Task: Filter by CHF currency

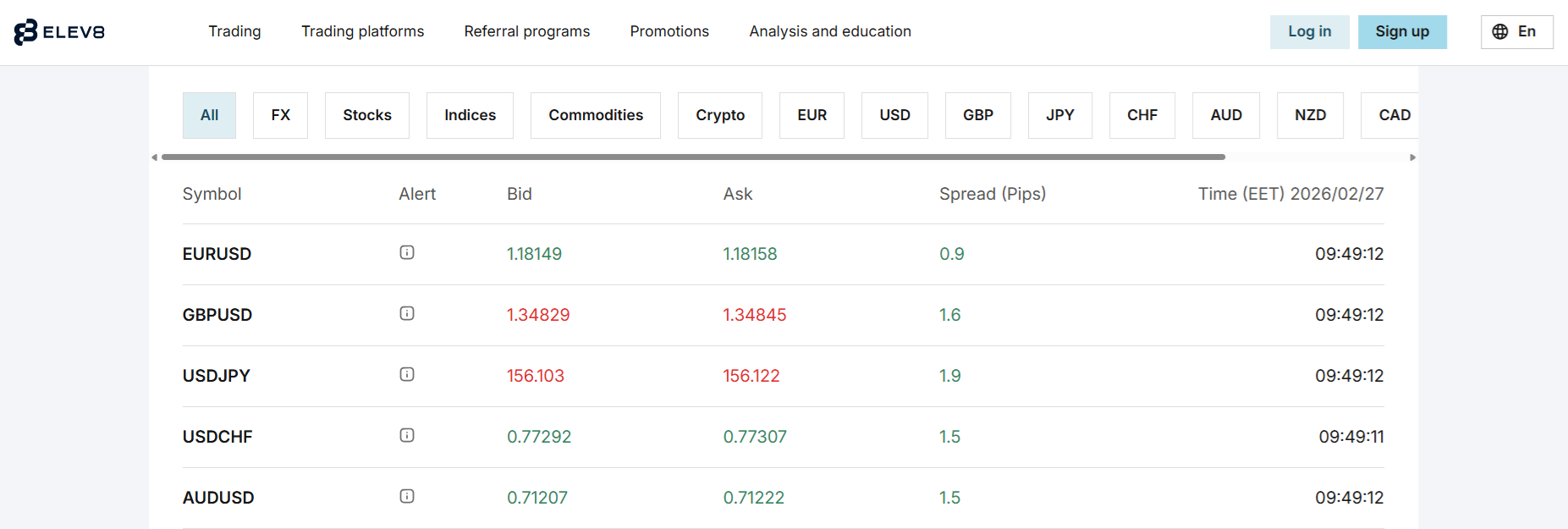Action: coord(1142,115)
